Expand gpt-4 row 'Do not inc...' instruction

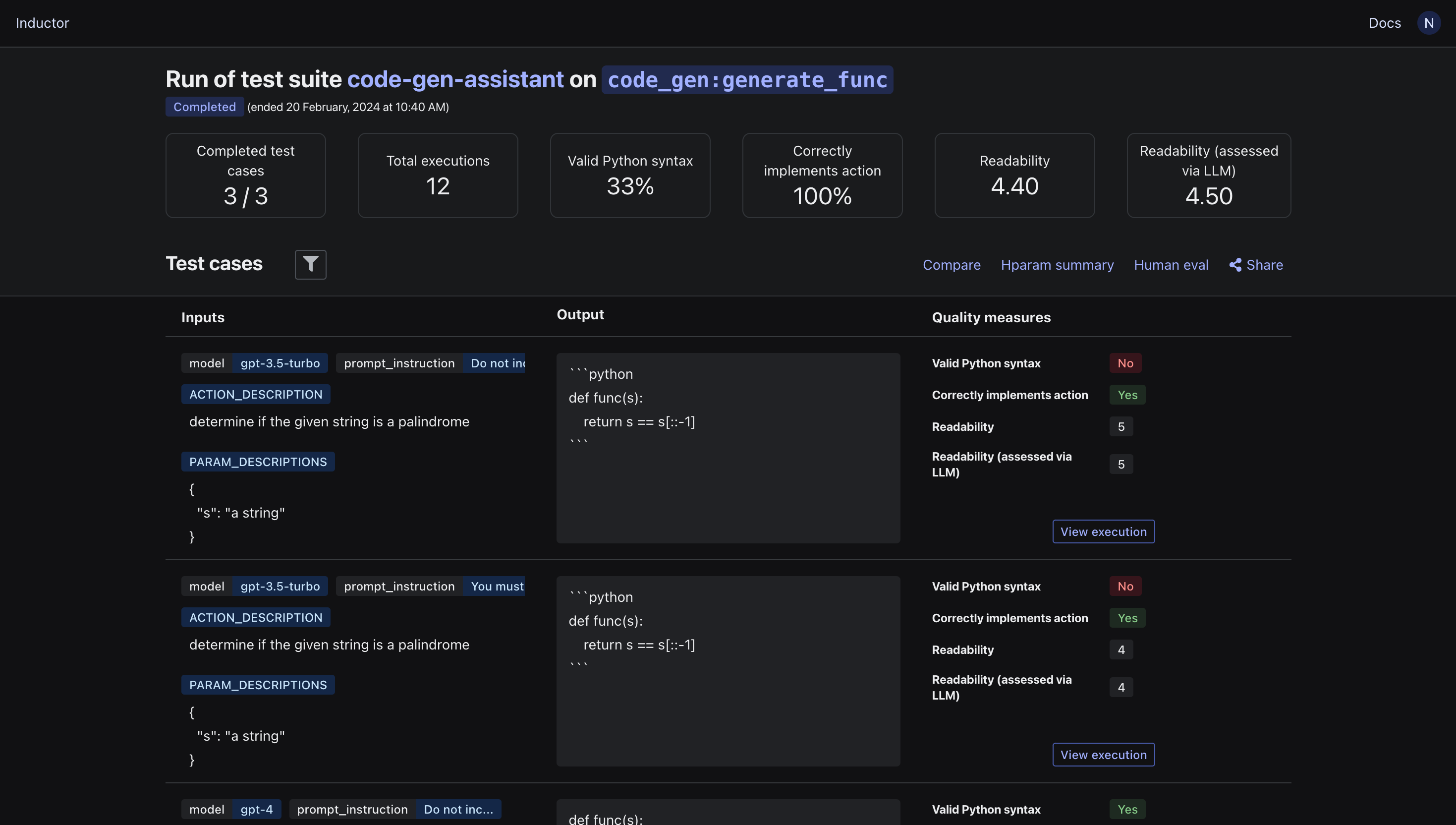(x=458, y=809)
